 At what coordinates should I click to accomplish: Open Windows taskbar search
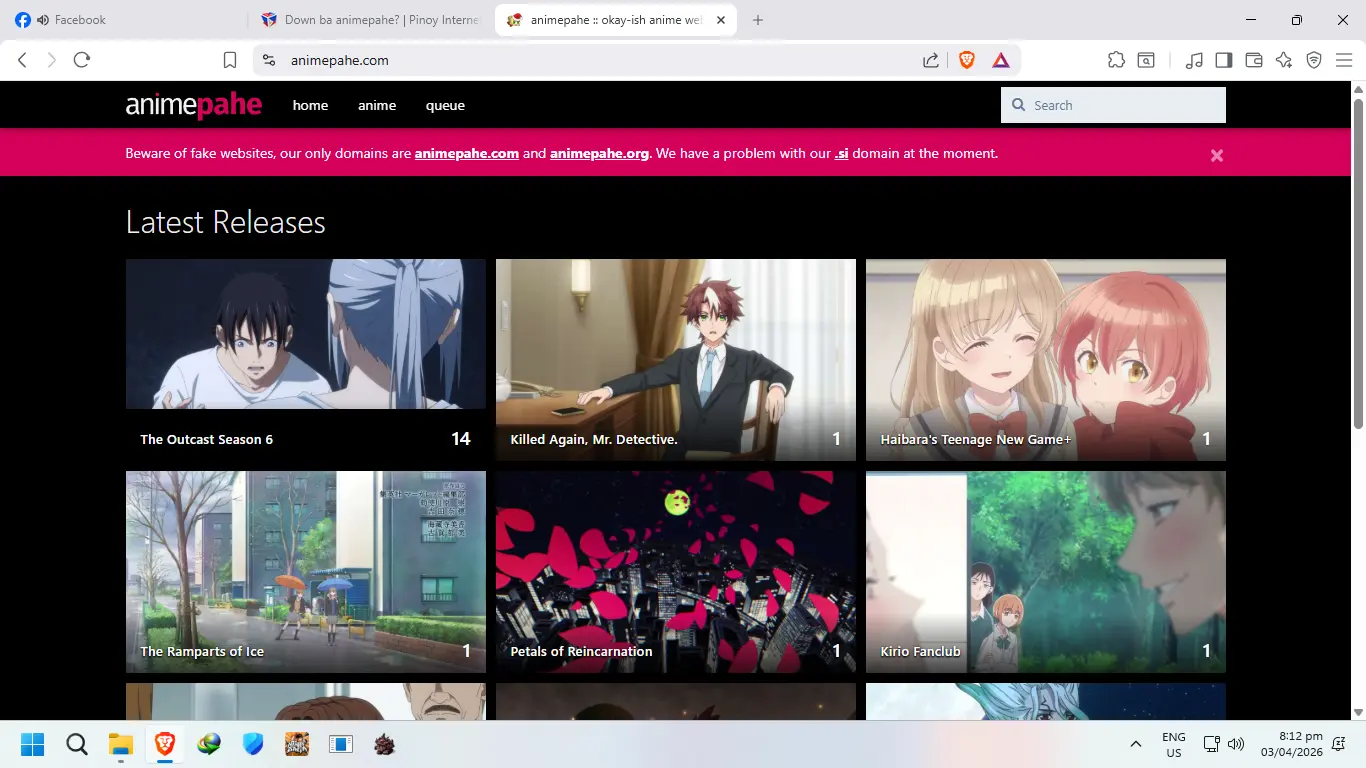77,744
